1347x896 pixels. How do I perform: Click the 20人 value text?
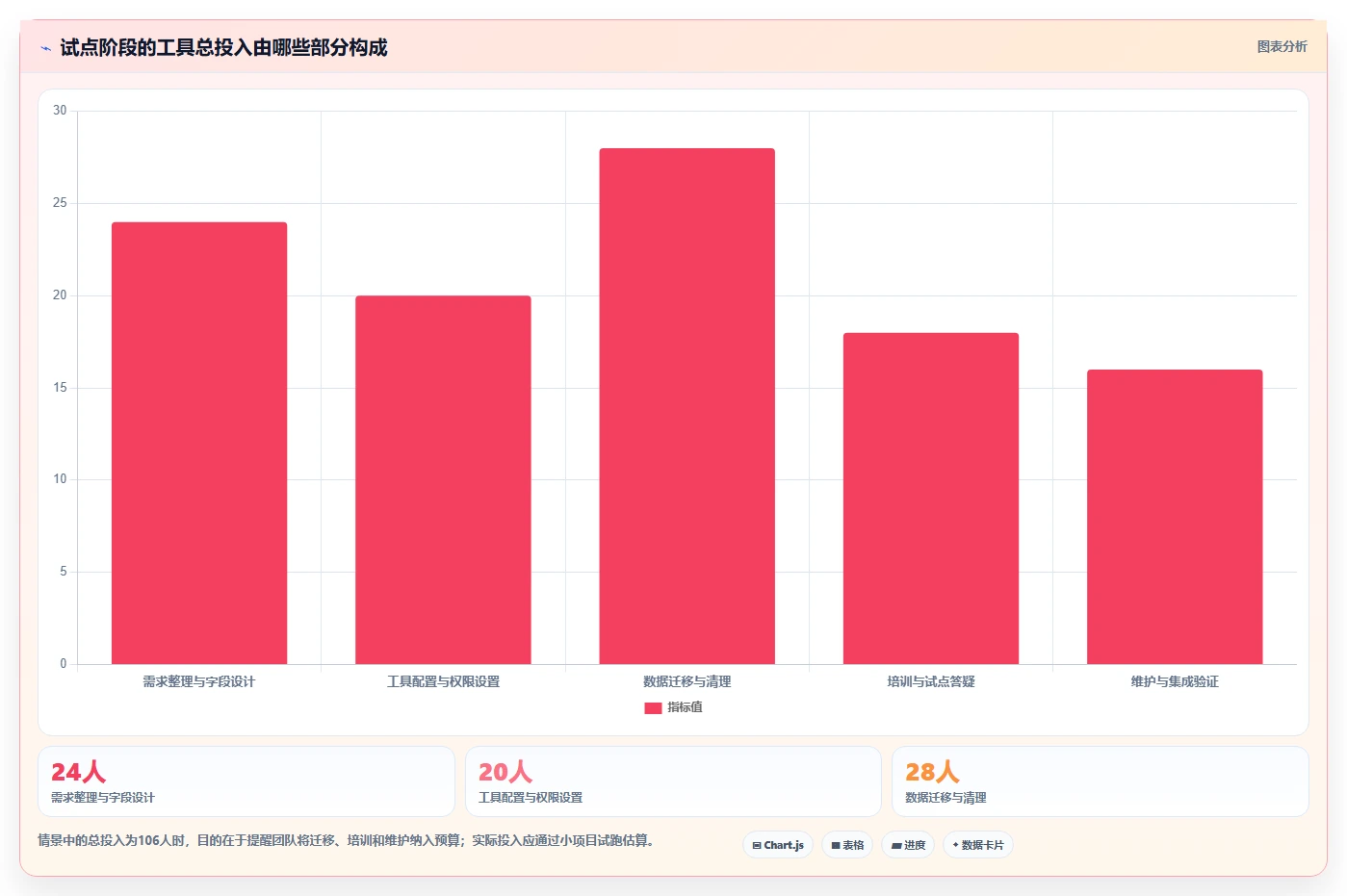(x=505, y=772)
